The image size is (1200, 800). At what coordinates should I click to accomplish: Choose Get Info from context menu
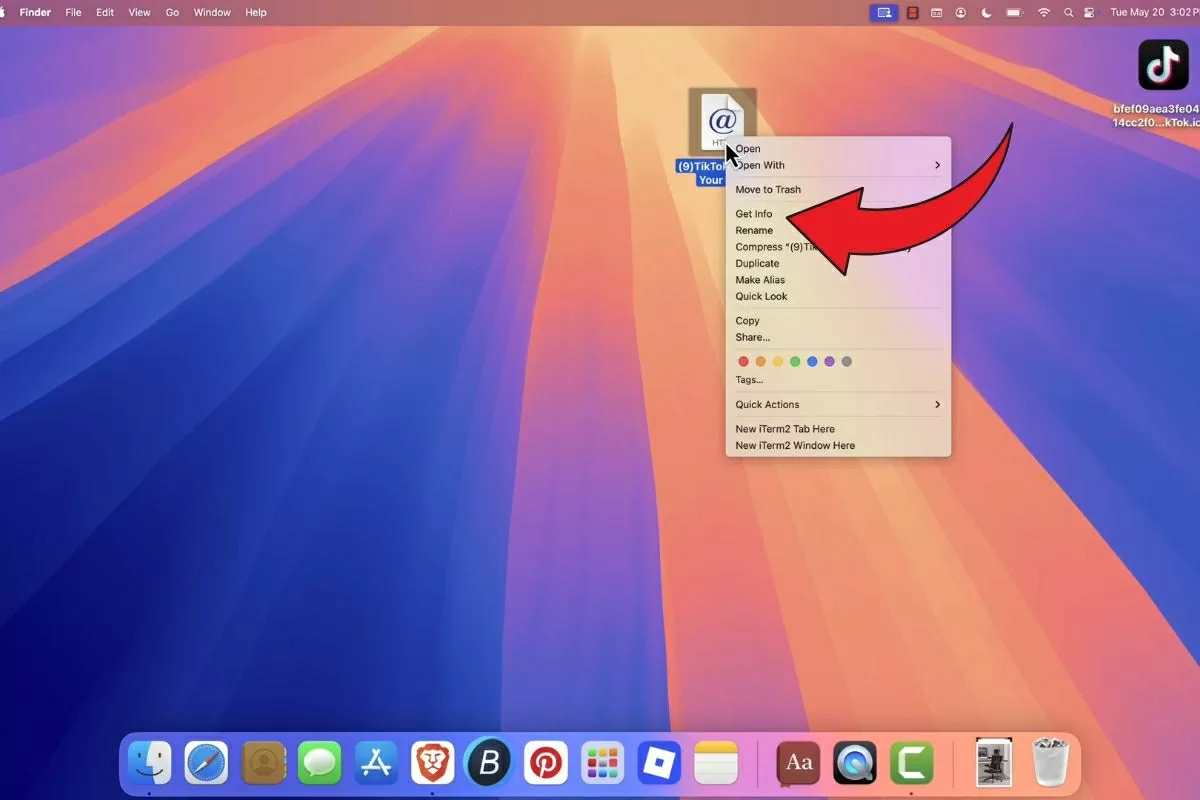pos(754,214)
